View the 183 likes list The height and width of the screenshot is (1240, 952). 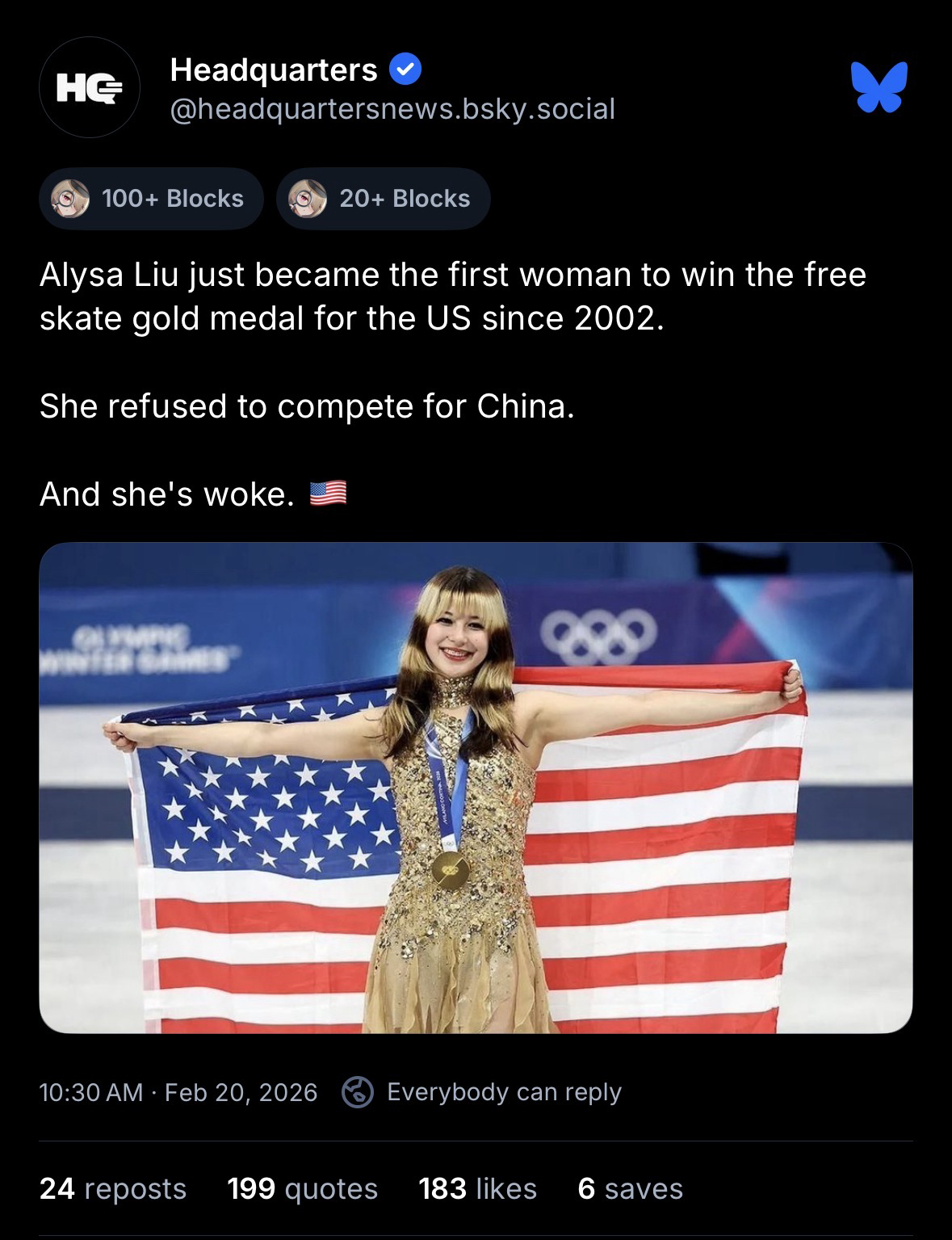pos(477,1188)
